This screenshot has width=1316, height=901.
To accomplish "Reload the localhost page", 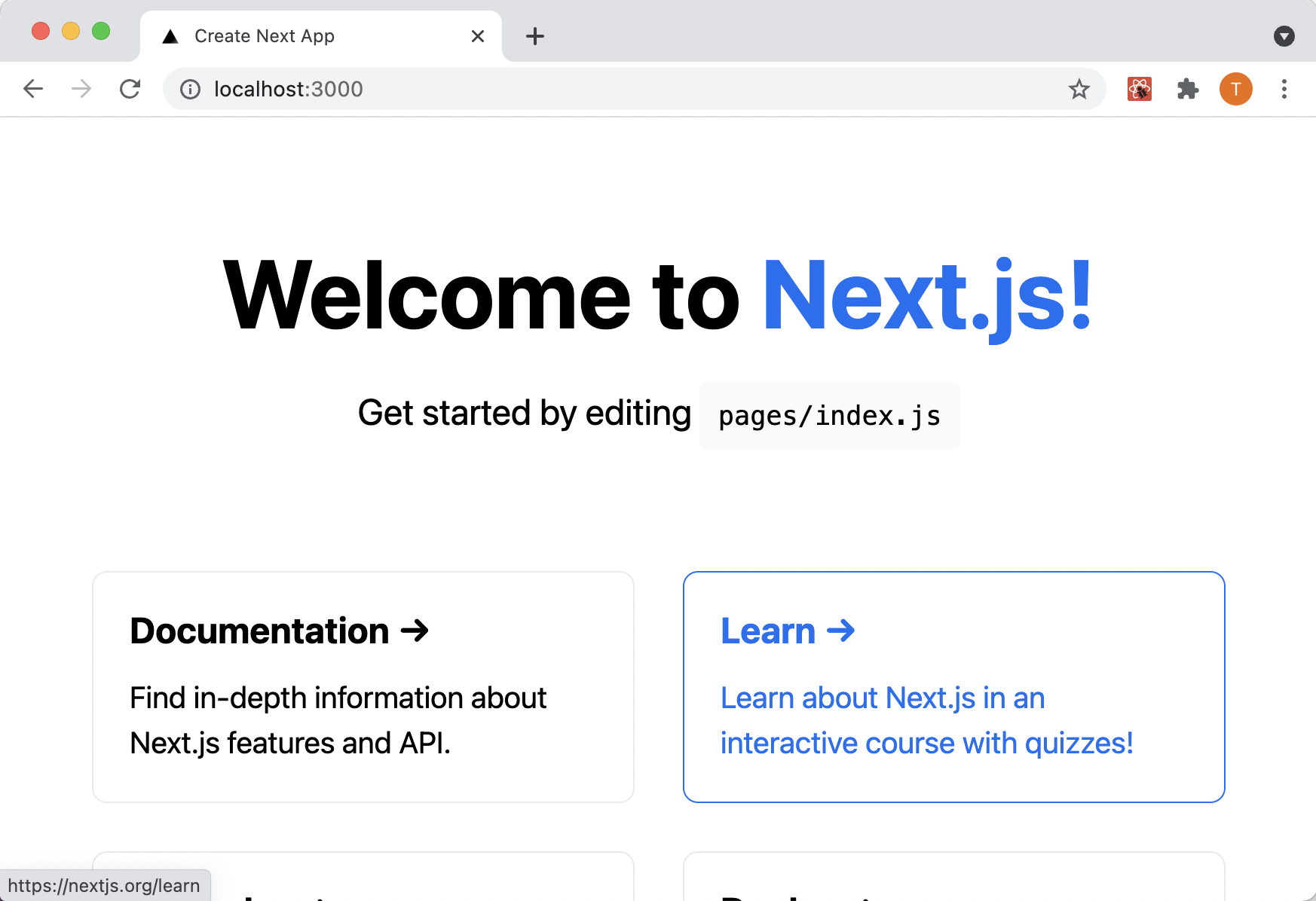I will tap(130, 89).
